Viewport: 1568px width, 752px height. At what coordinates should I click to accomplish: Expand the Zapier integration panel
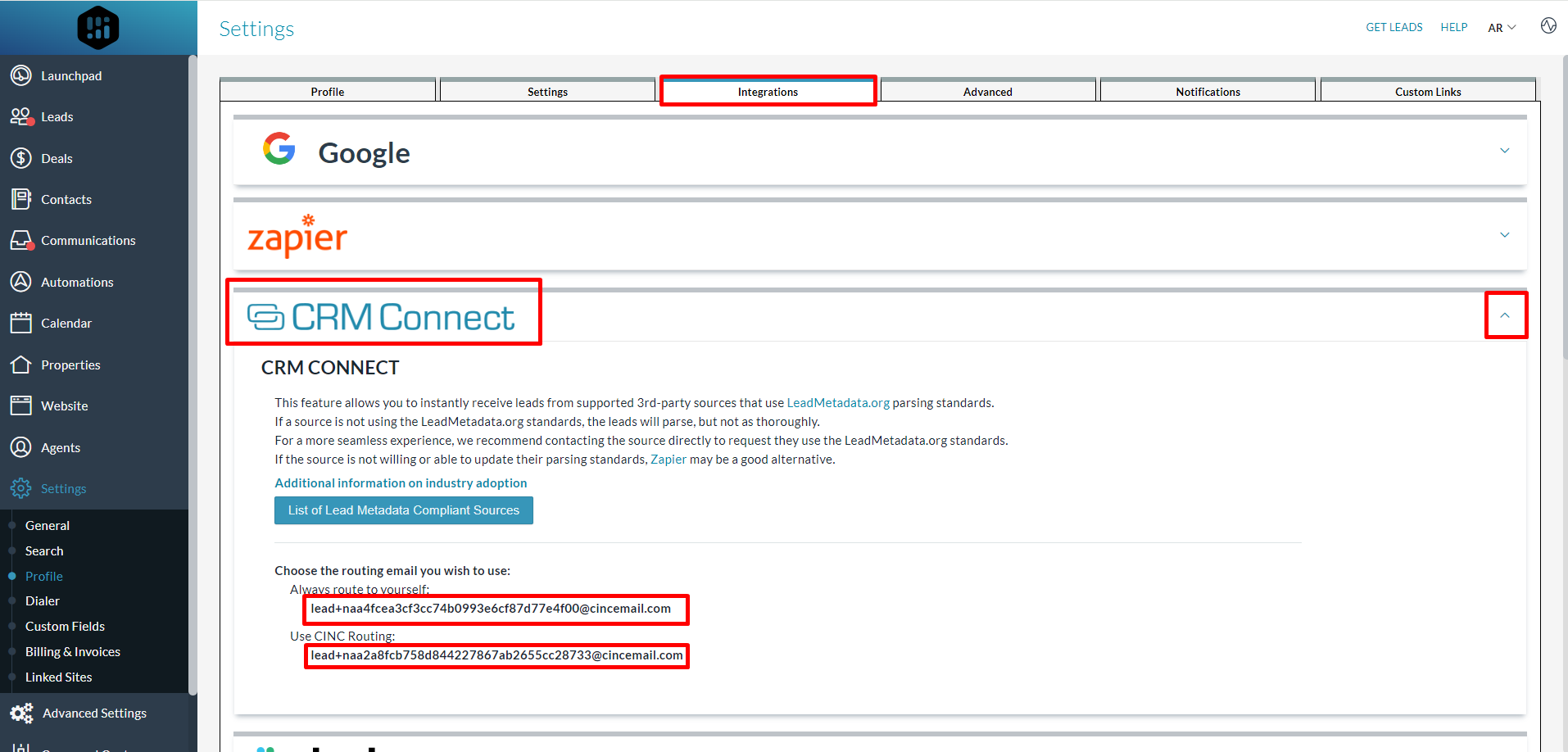1505,235
